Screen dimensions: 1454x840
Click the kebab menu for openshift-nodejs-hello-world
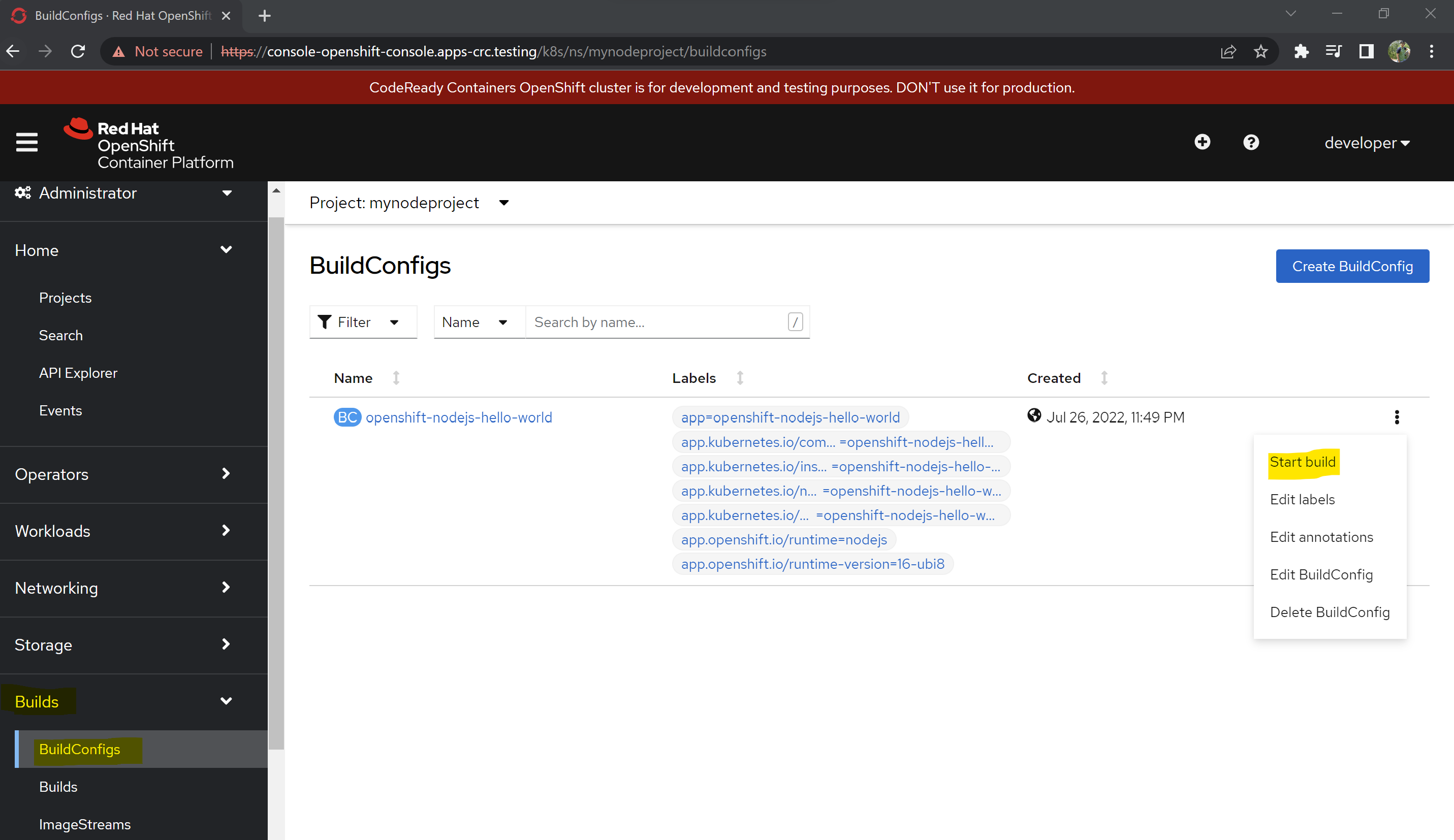pyautogui.click(x=1396, y=417)
